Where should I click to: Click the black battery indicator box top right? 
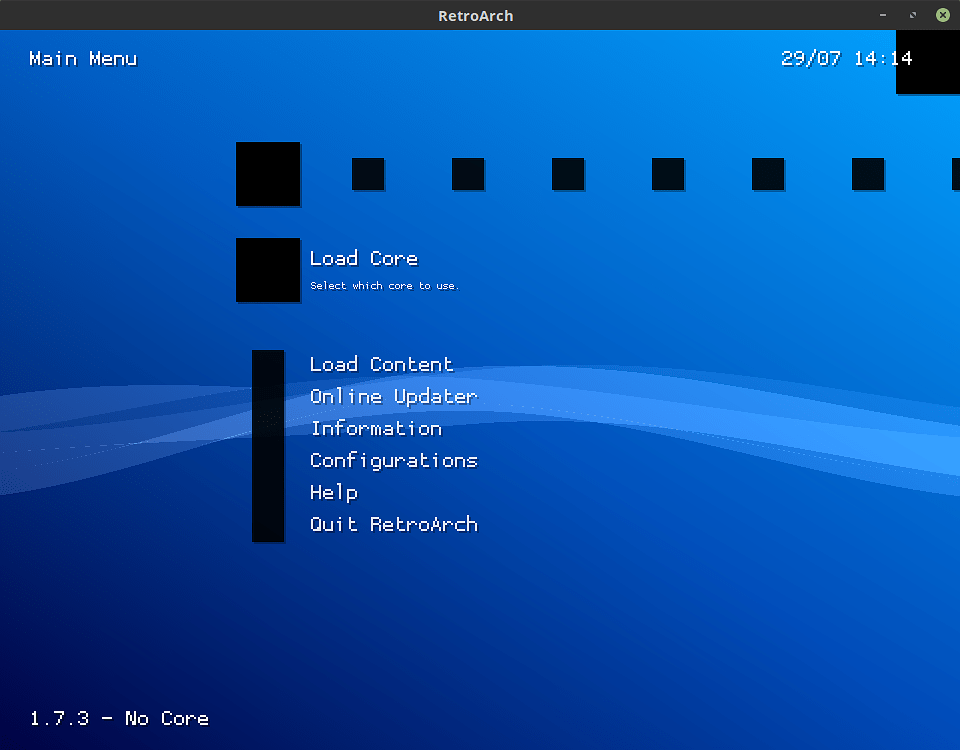pyautogui.click(x=927, y=62)
